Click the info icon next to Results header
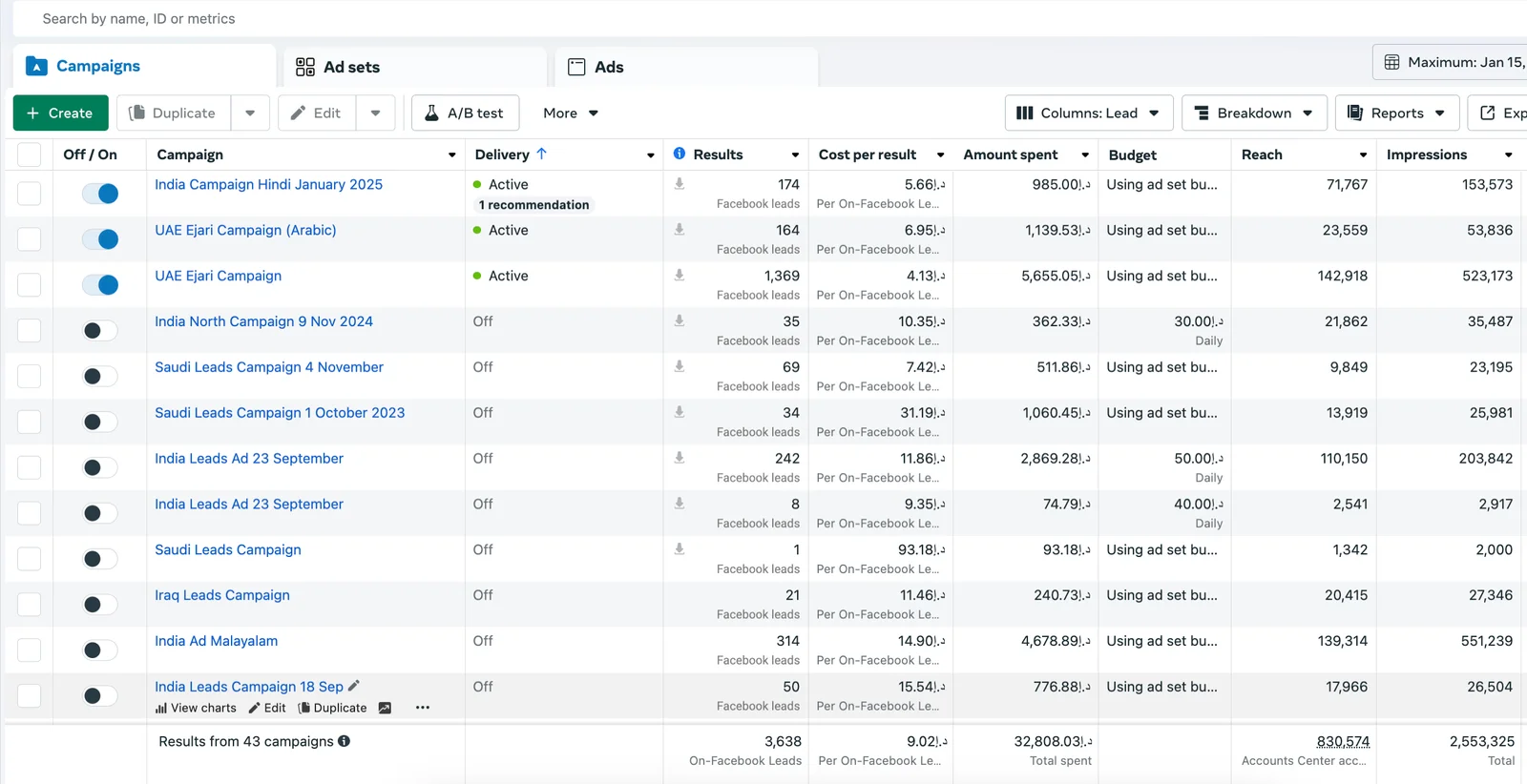The image size is (1527, 784). tap(680, 154)
